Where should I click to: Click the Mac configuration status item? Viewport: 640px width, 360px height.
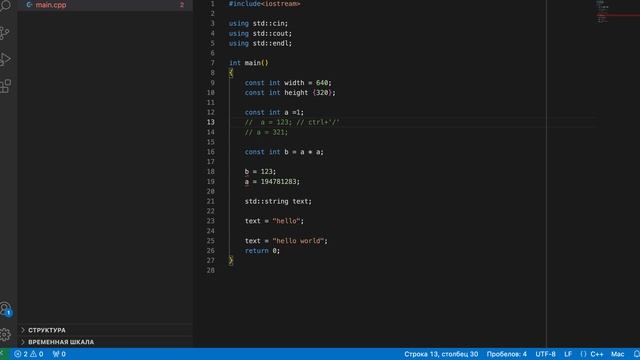point(618,354)
